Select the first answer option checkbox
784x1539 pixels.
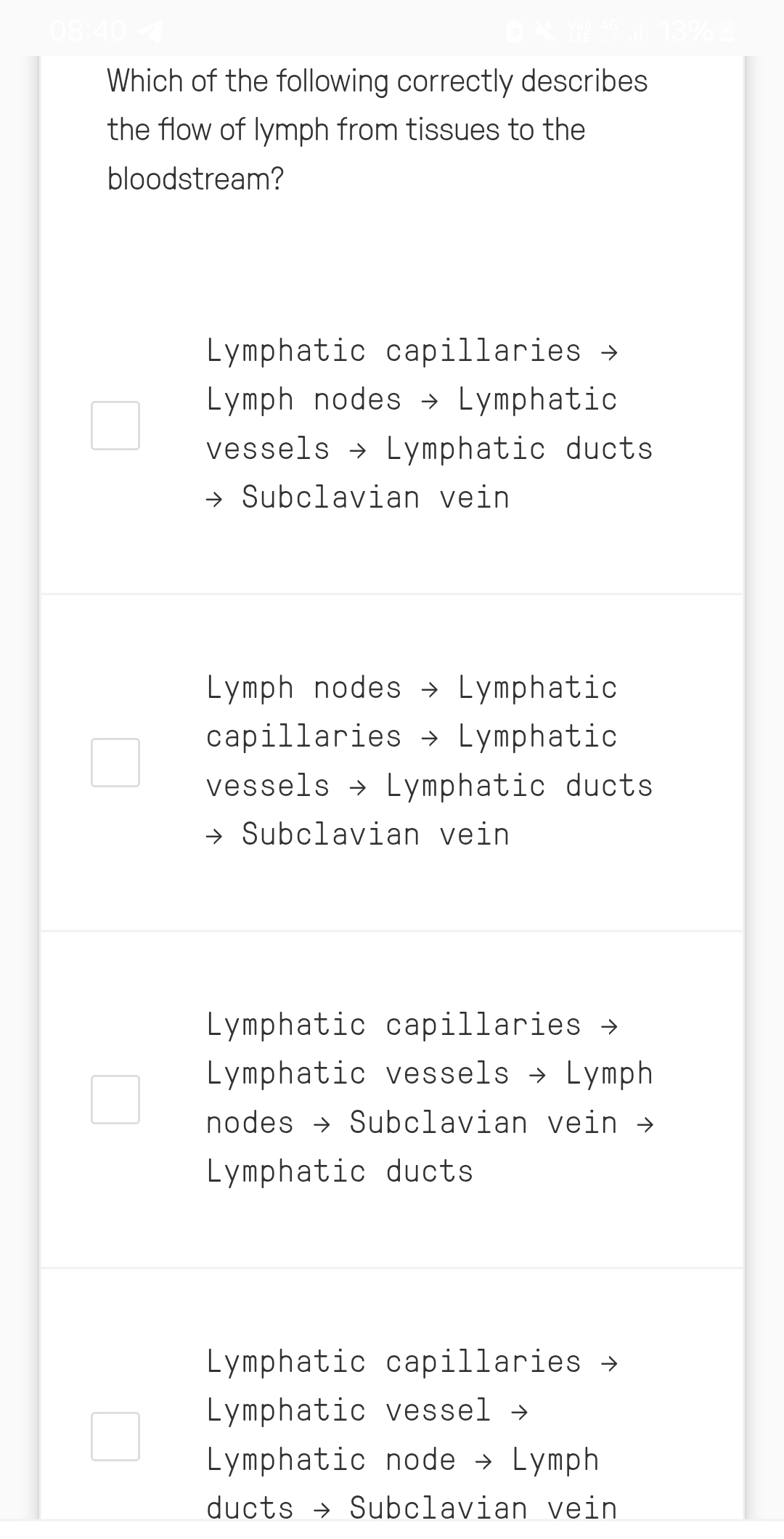(x=115, y=423)
